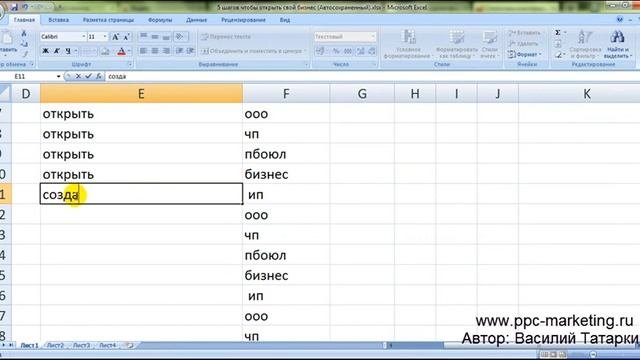Click the Clear eraser icon in Editing group
Screen dimensions: 640x360
point(558,55)
